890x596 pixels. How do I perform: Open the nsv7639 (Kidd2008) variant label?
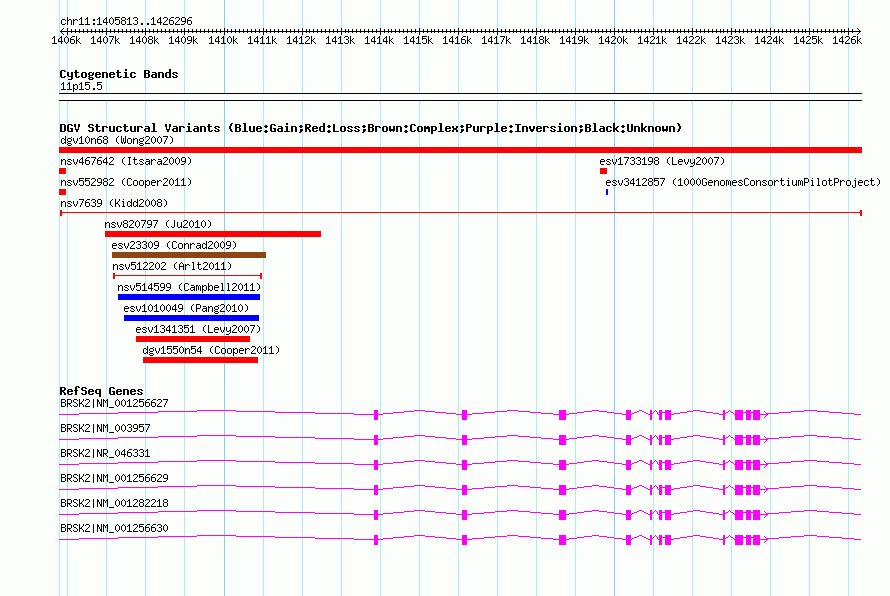[x=114, y=203]
